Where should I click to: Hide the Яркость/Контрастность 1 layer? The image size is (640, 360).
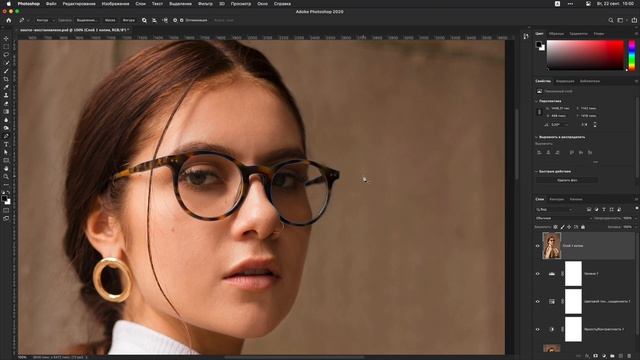coord(538,329)
